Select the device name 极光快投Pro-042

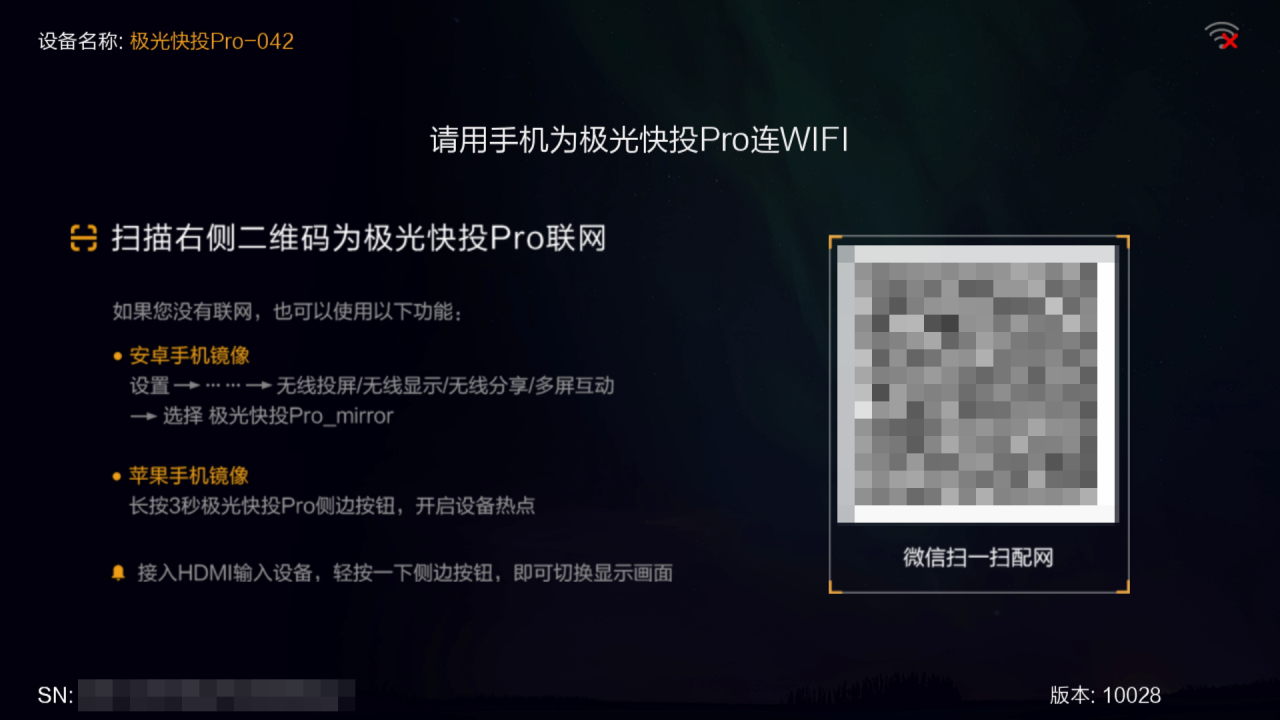click(212, 41)
